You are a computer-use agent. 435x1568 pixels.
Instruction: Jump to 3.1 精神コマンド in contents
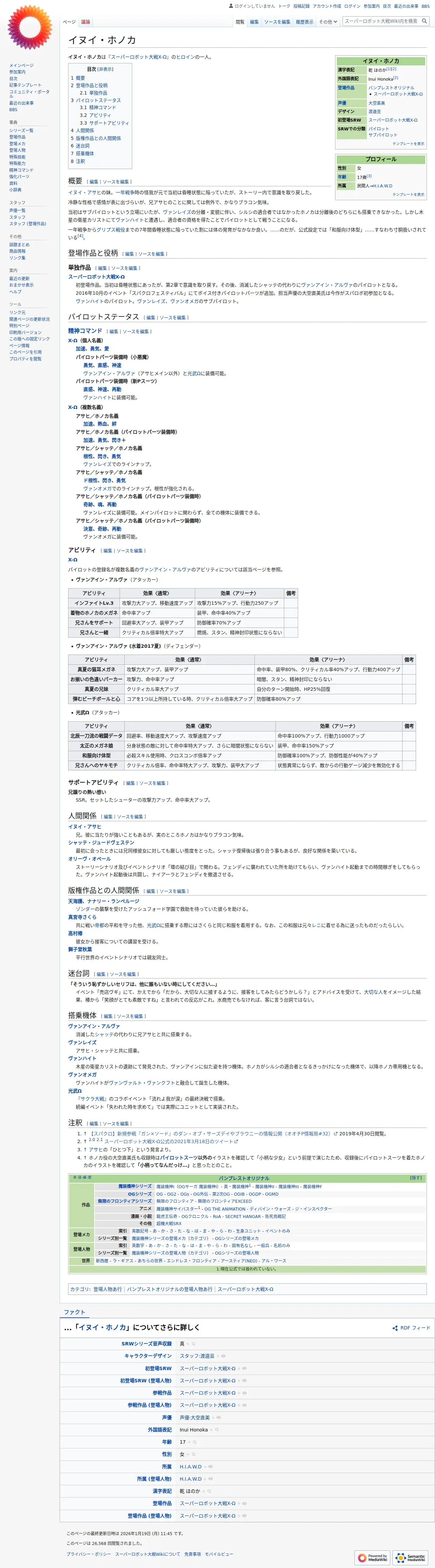pos(97,108)
